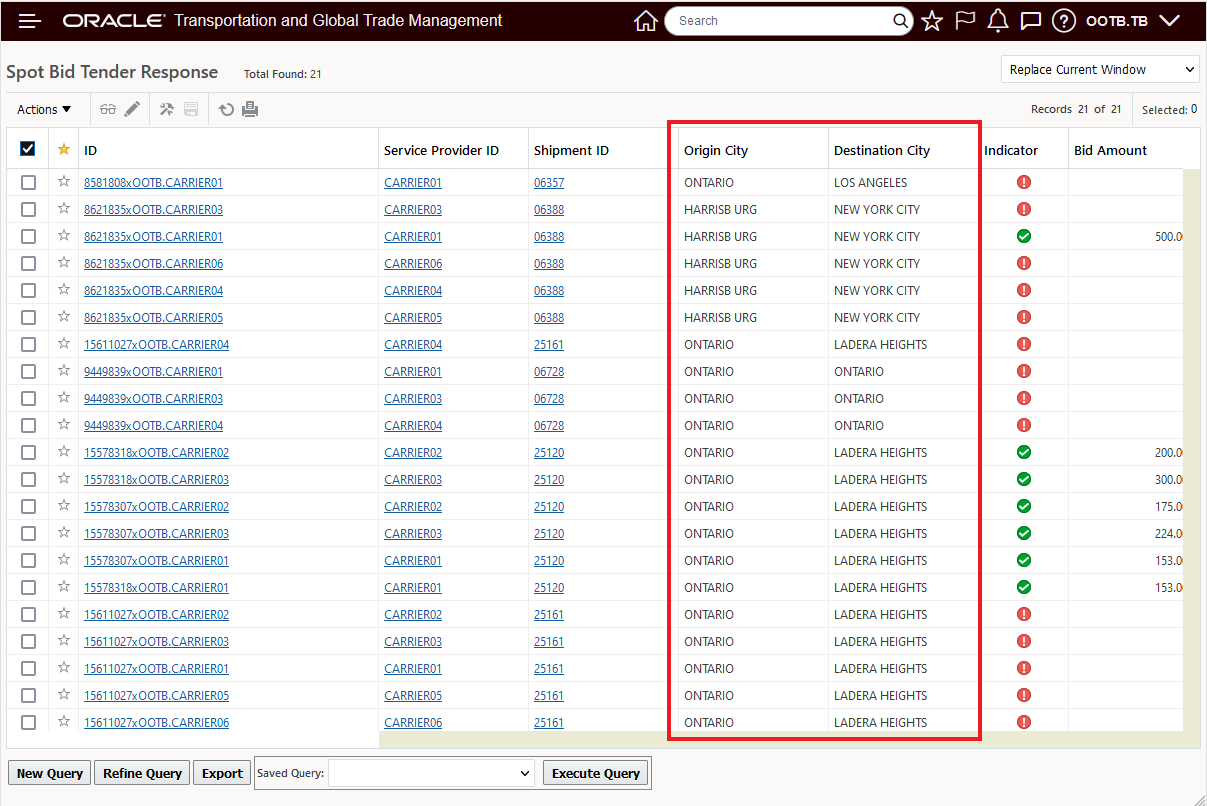Check the 15578318xOOTB.CARRIER03 row checkbox
The width and height of the screenshot is (1207, 806).
coord(28,479)
